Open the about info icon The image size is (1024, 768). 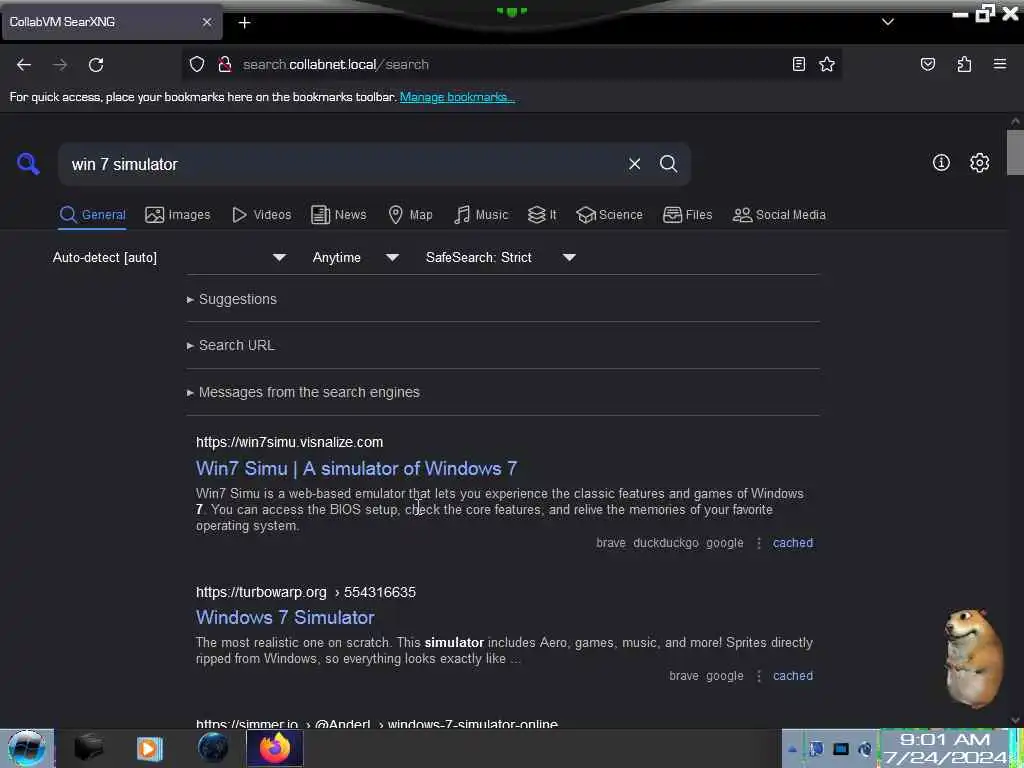[x=941, y=163]
